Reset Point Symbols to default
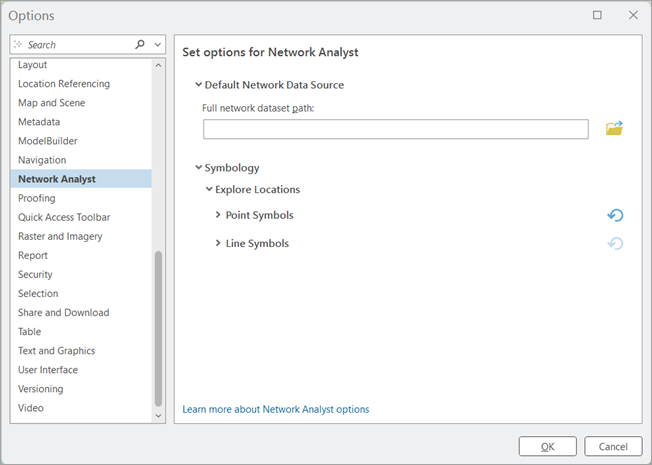 pos(615,215)
